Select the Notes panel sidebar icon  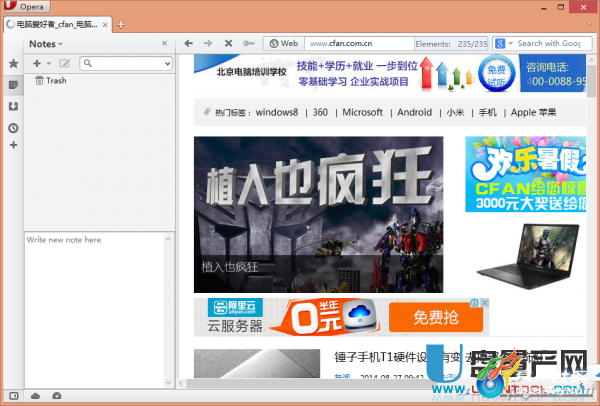pyautogui.click(x=13, y=85)
